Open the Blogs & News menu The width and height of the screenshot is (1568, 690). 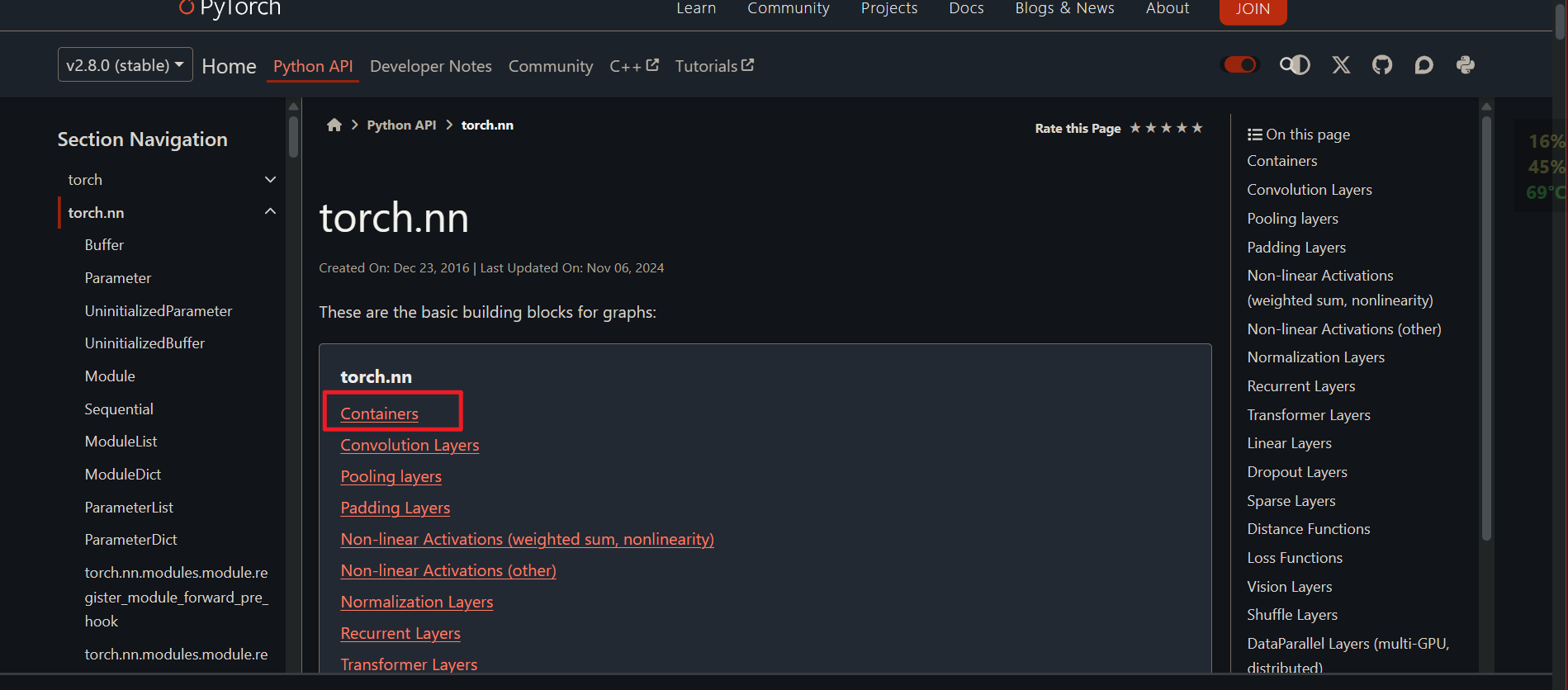click(x=1064, y=8)
